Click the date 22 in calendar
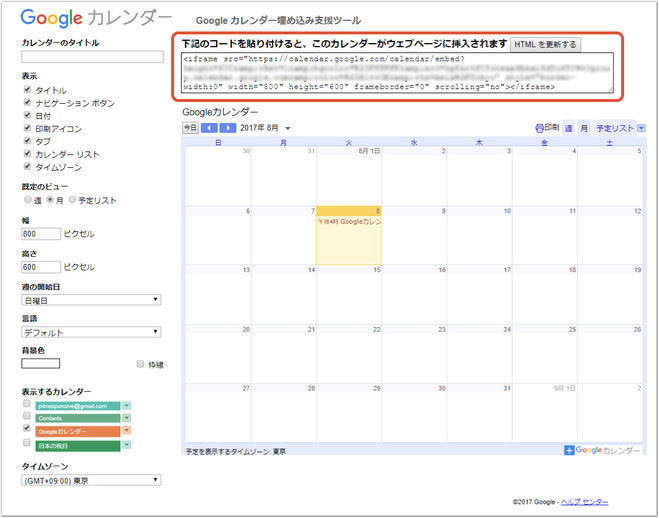The height and width of the screenshot is (518, 659). [x=377, y=329]
